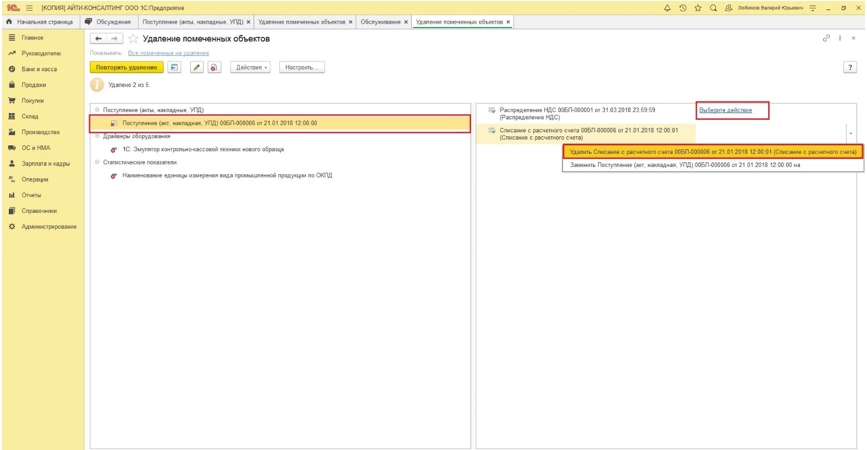This screenshot has width=867, height=450.
Task: Click icon of Поступление 00БП-000006 tree row
Action: [114, 123]
